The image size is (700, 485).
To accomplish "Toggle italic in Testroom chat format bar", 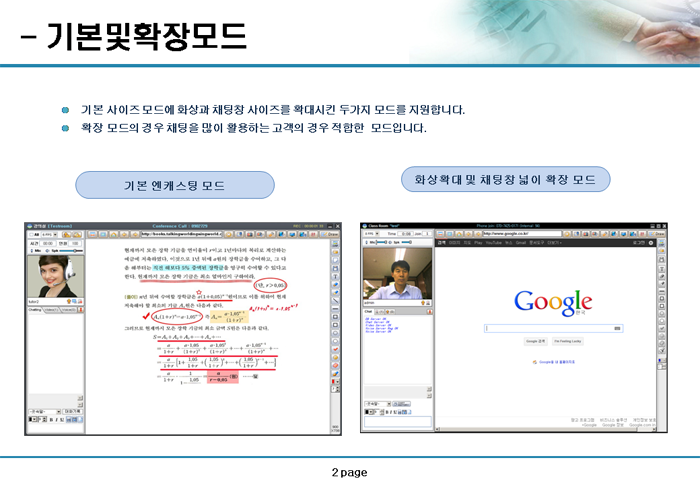I will coord(57,420).
